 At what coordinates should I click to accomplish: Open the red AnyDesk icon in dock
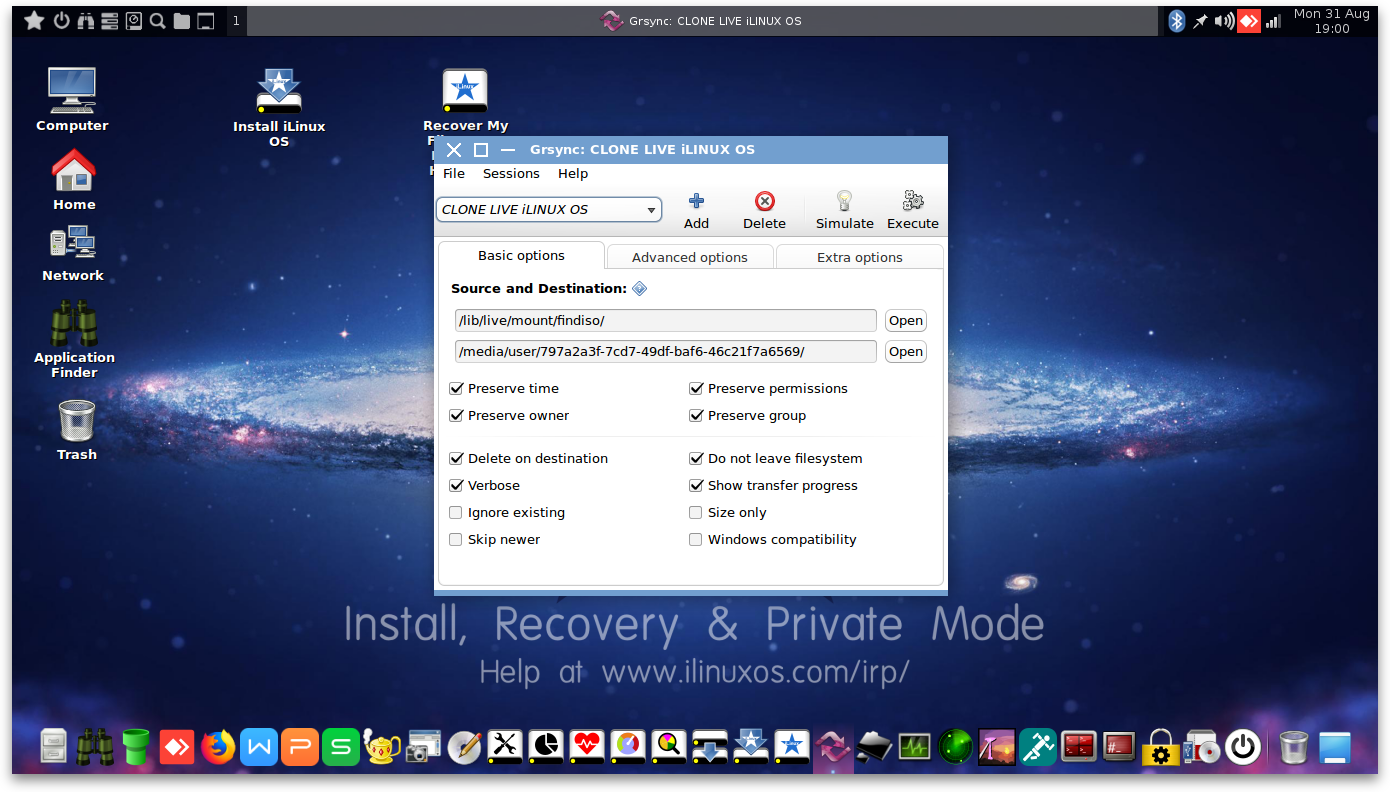[177, 747]
